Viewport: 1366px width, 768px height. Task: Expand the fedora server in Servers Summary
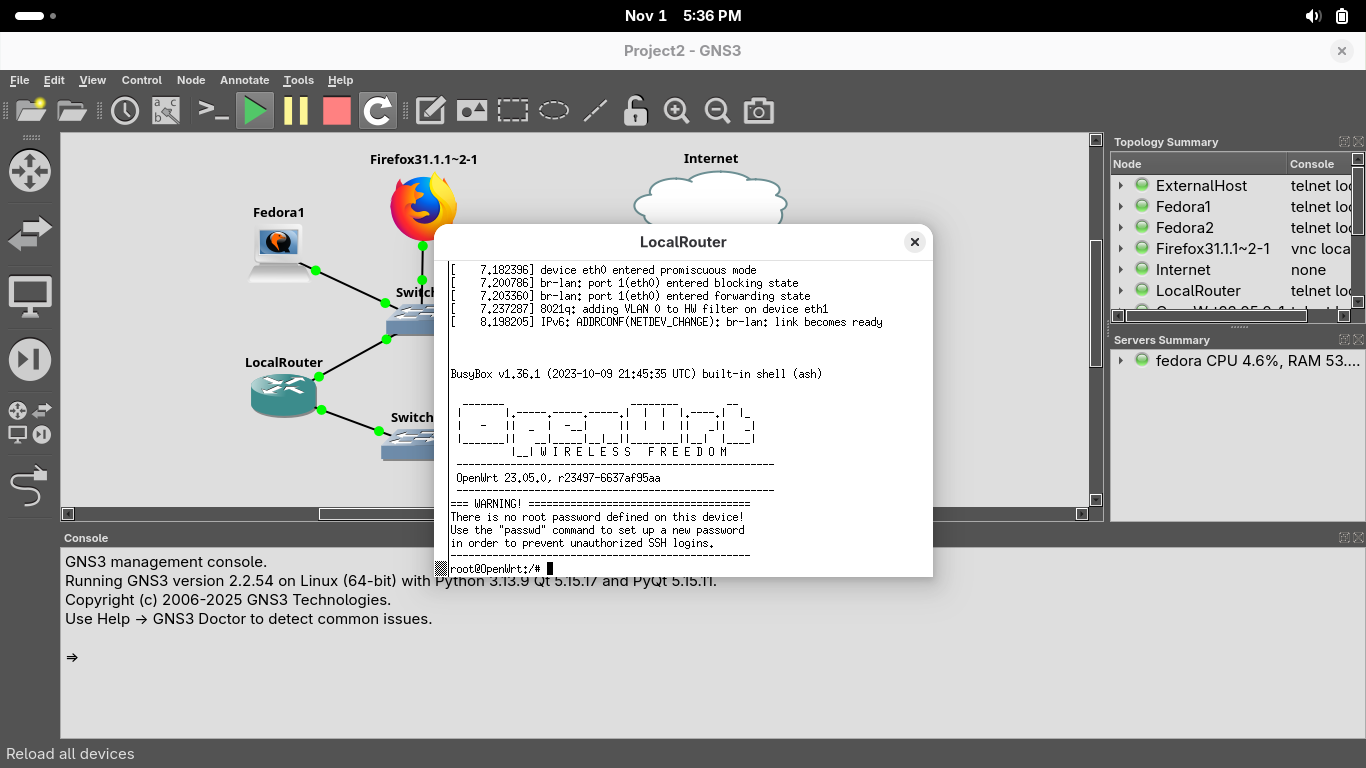(x=1121, y=361)
